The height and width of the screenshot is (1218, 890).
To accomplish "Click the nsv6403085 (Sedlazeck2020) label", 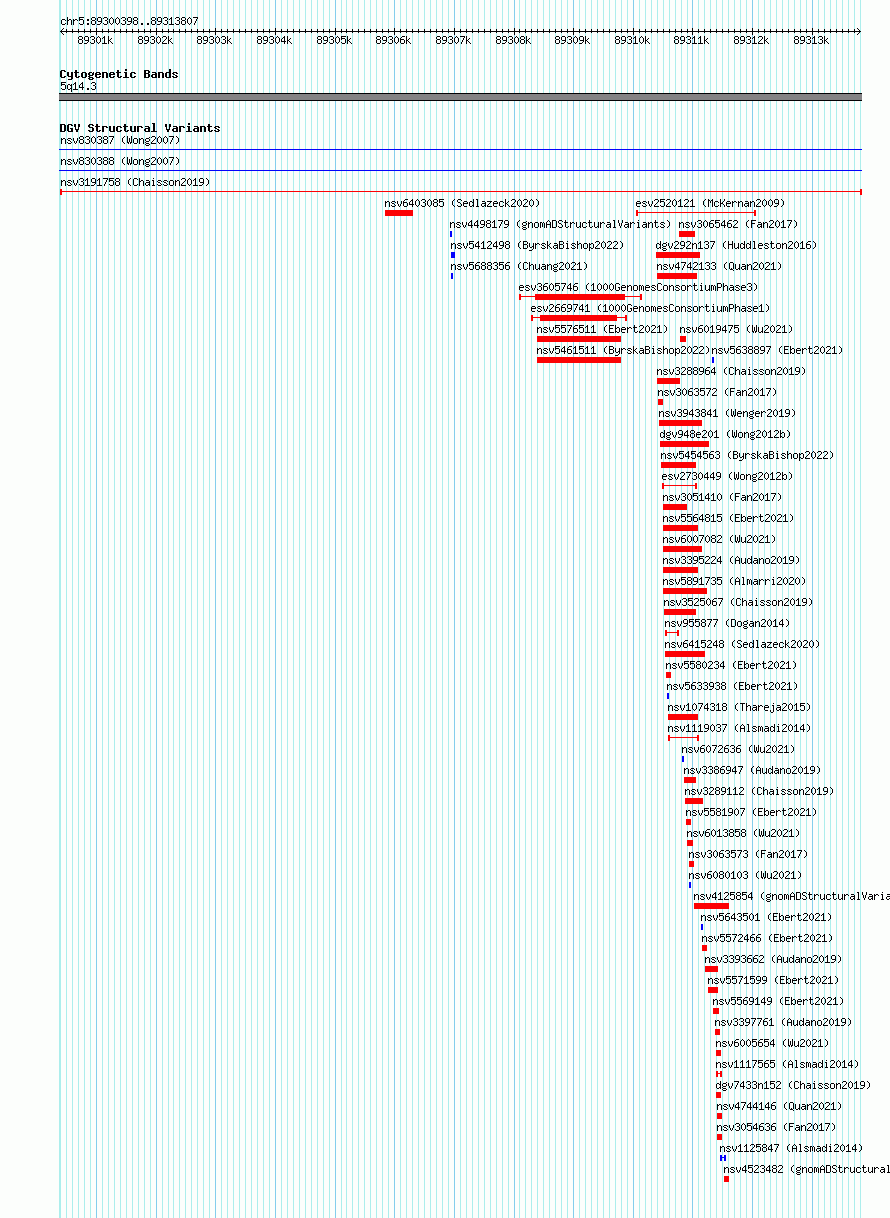I will [x=462, y=203].
